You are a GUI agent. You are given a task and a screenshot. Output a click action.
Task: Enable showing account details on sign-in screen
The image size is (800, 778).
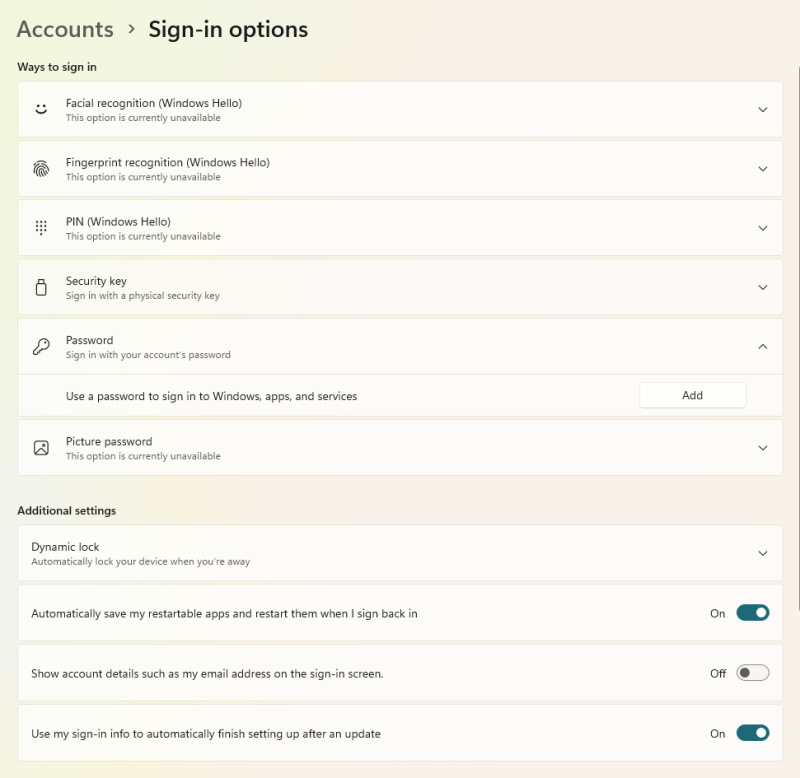[752, 673]
